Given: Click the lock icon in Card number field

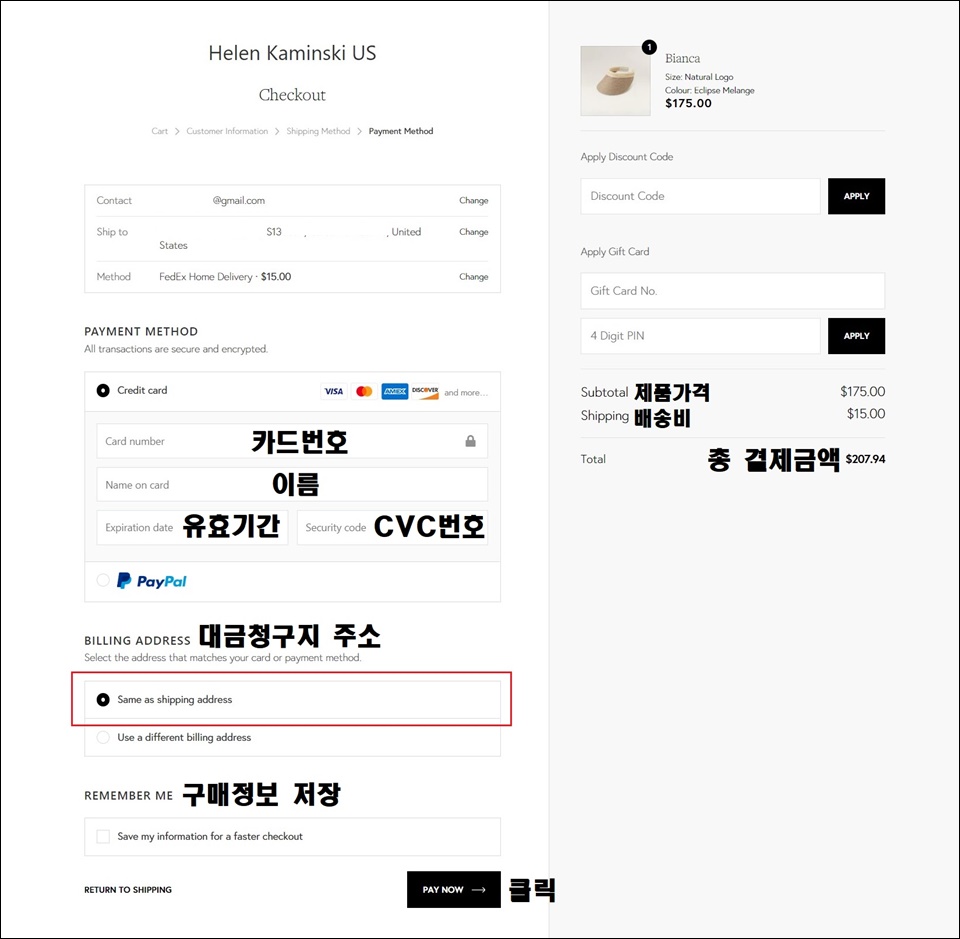Looking at the screenshot, I should 470,441.
